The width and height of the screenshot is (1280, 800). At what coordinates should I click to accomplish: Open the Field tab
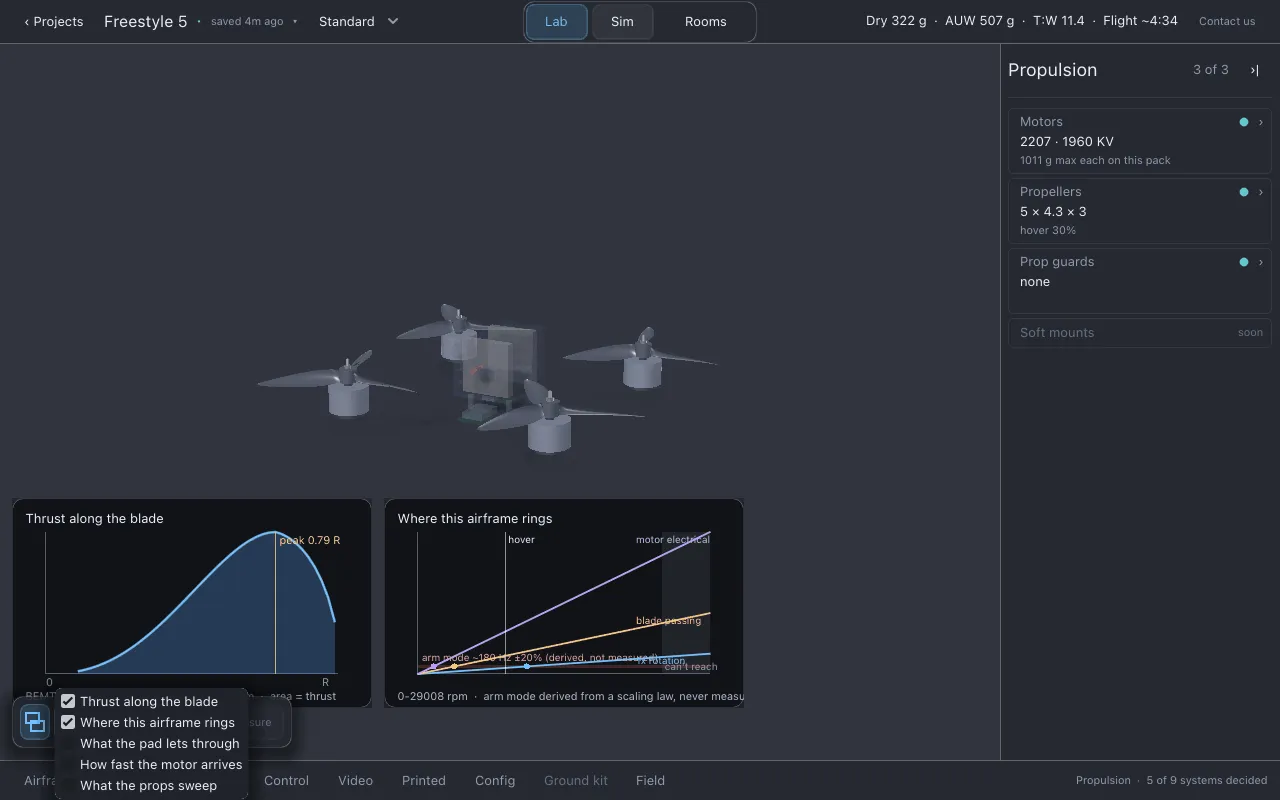coord(650,780)
